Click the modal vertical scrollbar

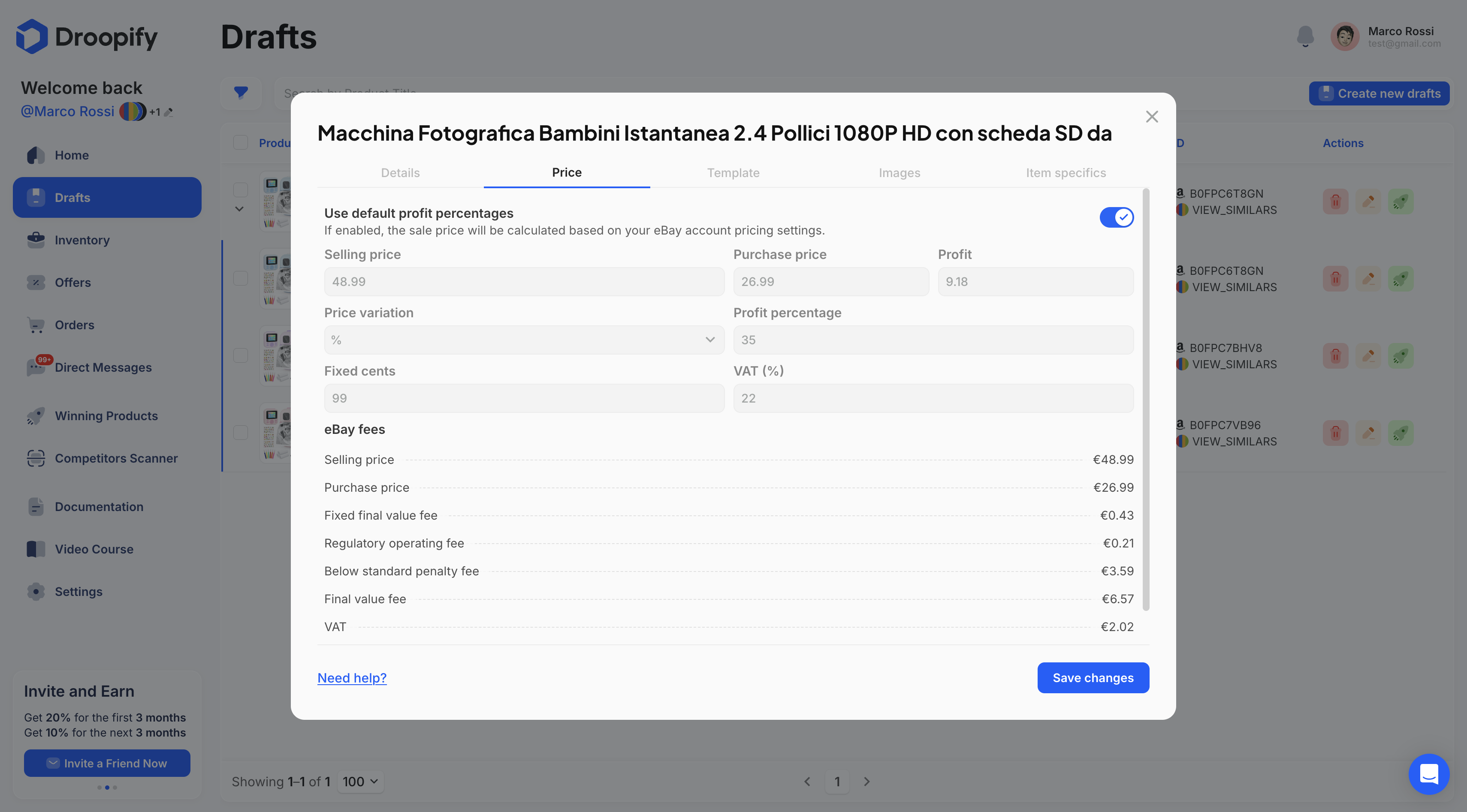coord(1146,398)
